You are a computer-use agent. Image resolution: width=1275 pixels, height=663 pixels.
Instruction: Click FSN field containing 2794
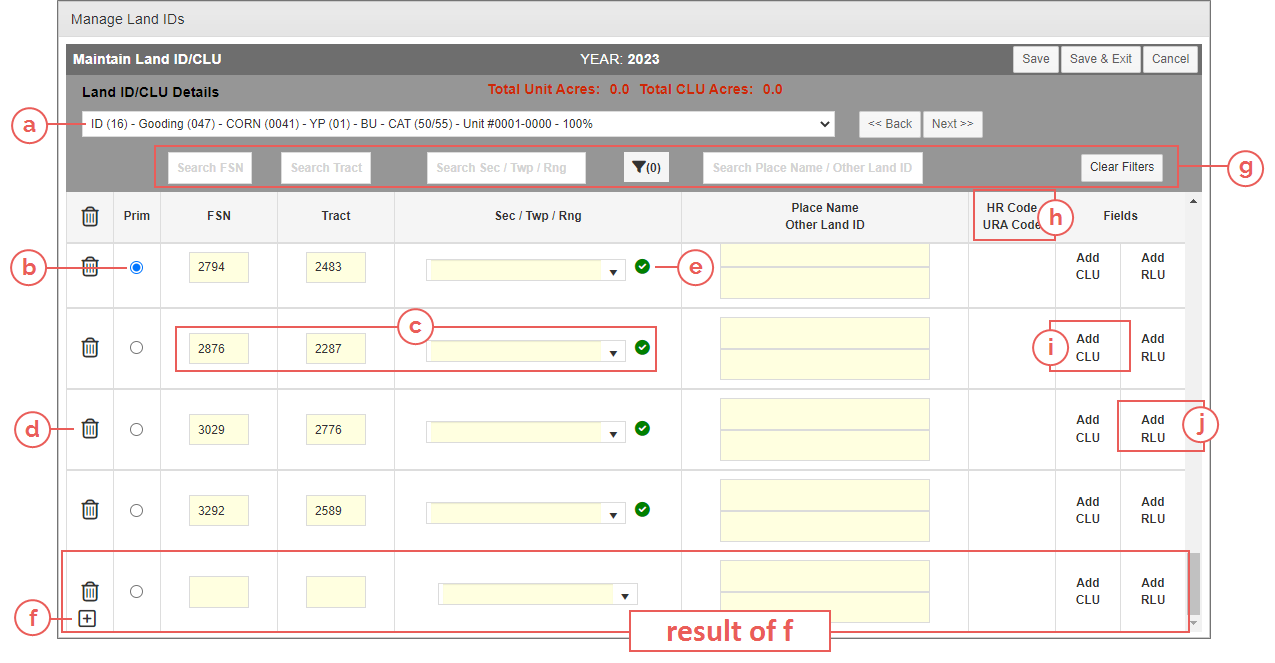coord(219,267)
